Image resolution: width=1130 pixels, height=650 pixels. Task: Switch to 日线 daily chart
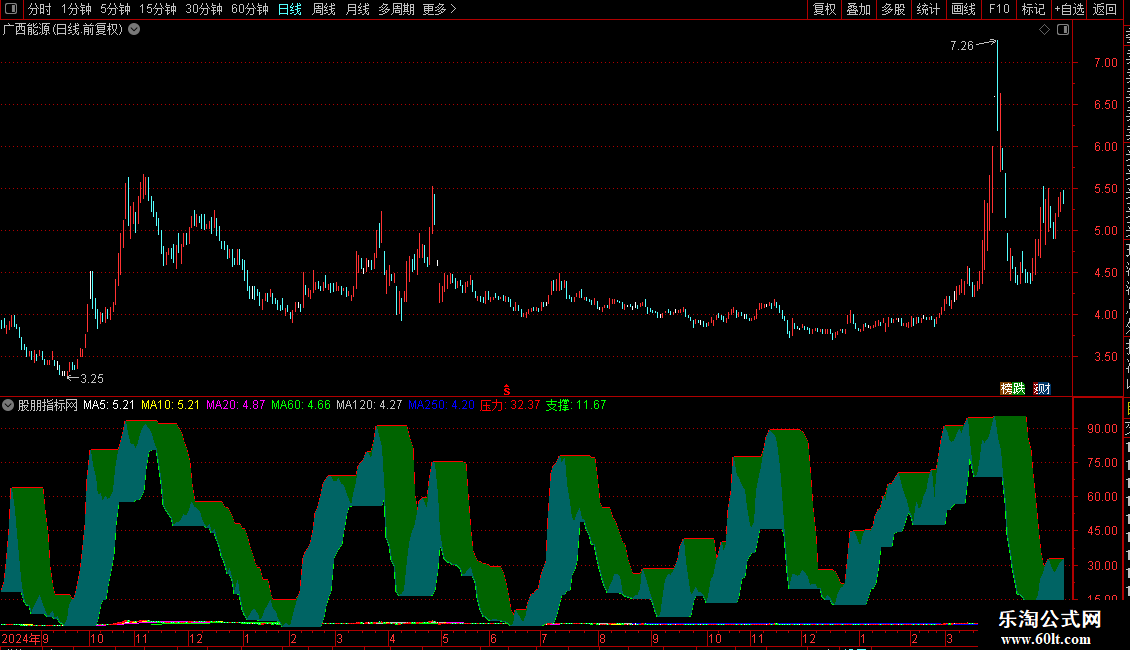click(x=290, y=9)
